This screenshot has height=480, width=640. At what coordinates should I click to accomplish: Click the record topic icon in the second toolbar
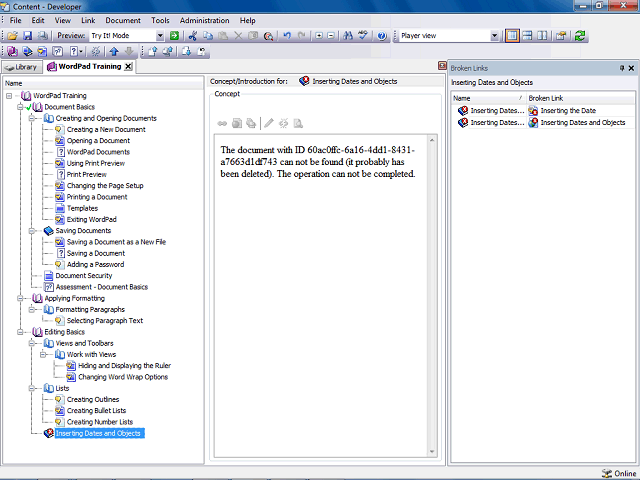42,51
